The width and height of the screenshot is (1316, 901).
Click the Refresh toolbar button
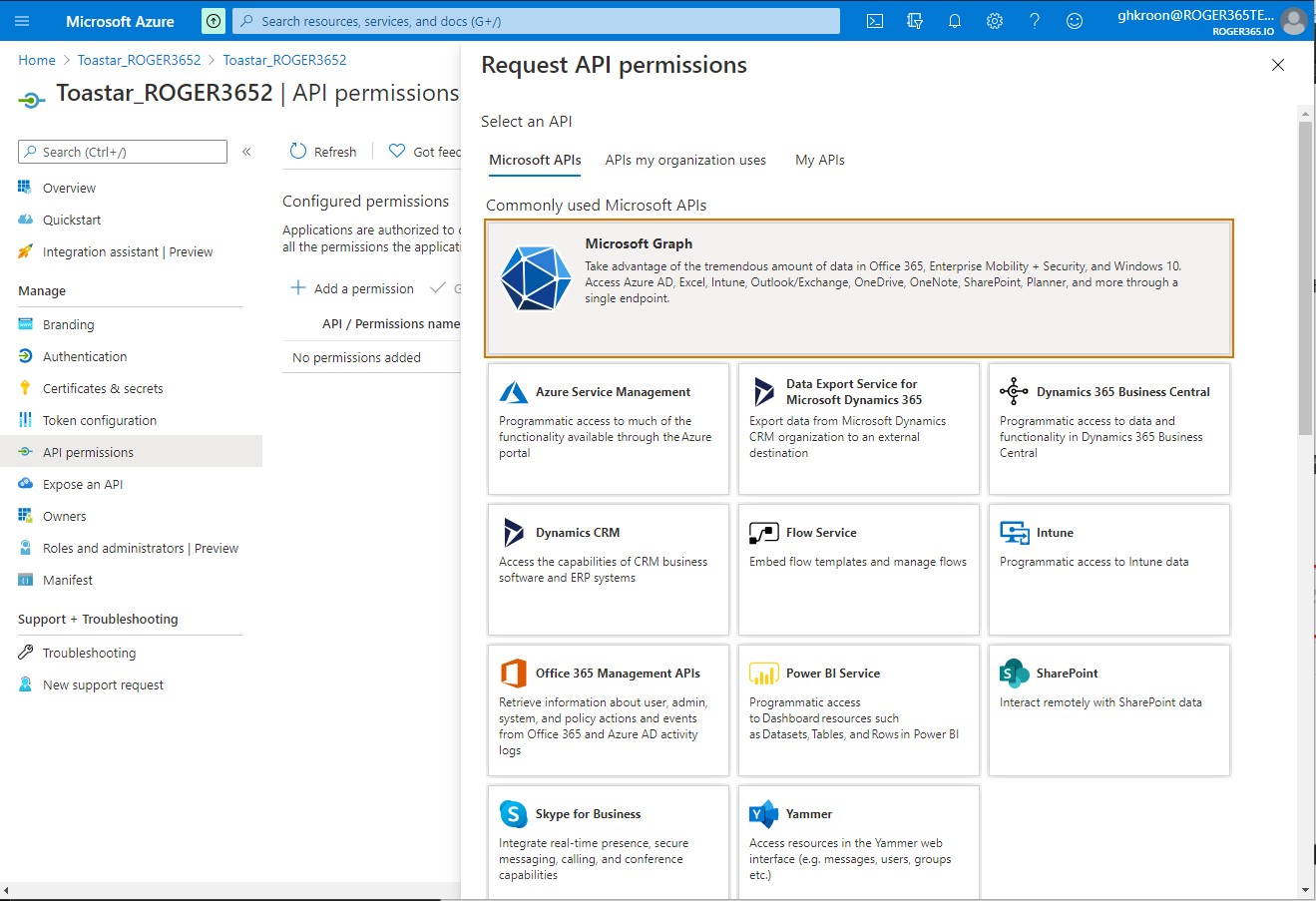click(x=323, y=152)
